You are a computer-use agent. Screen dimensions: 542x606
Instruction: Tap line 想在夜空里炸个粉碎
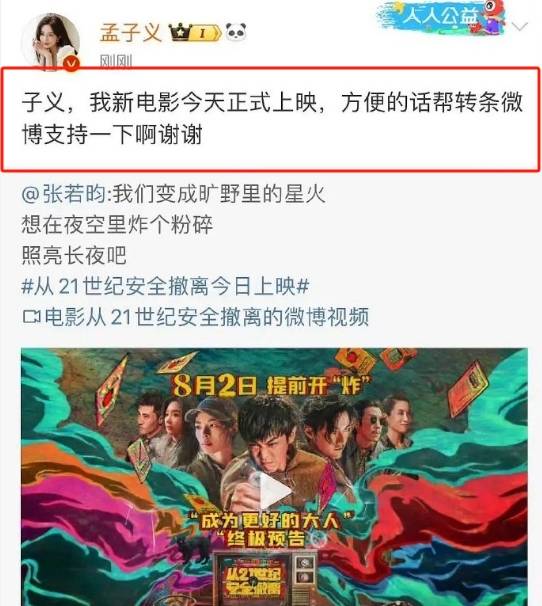pos(117,225)
